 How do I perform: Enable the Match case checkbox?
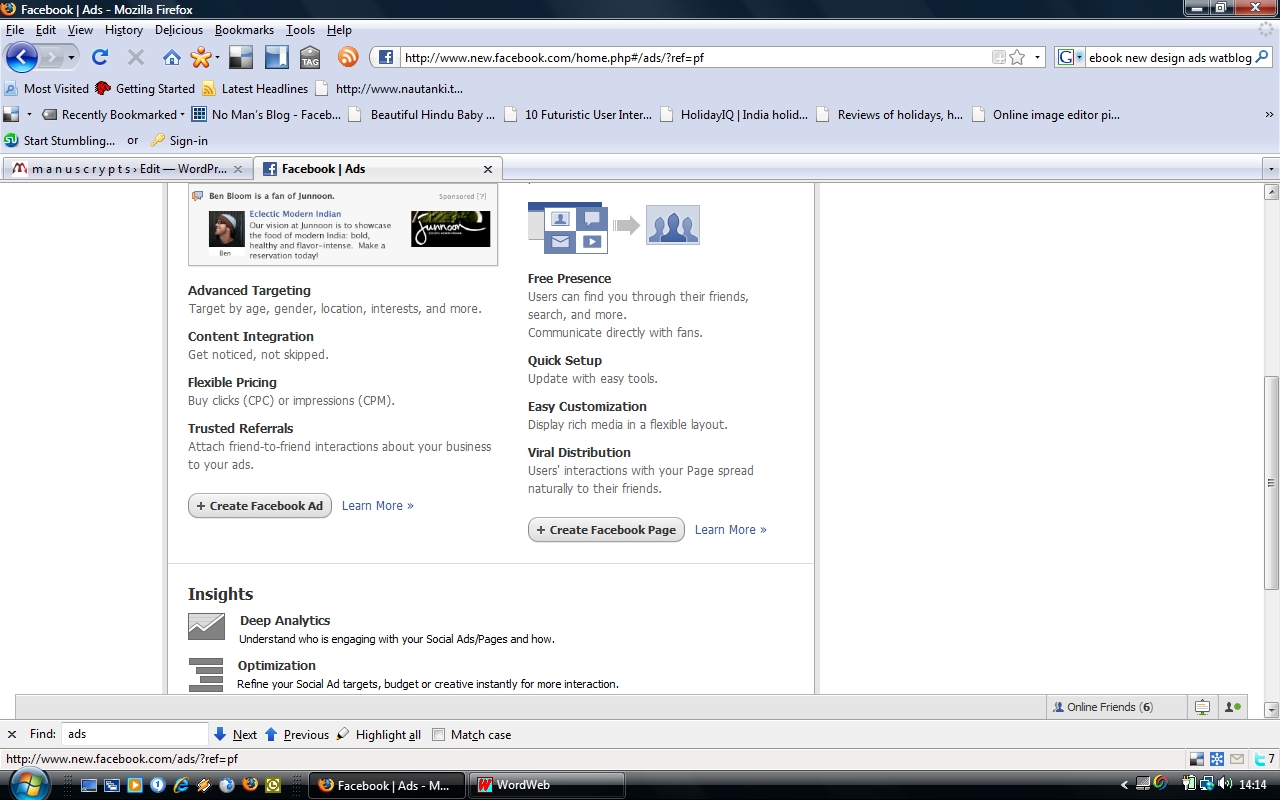pos(438,735)
